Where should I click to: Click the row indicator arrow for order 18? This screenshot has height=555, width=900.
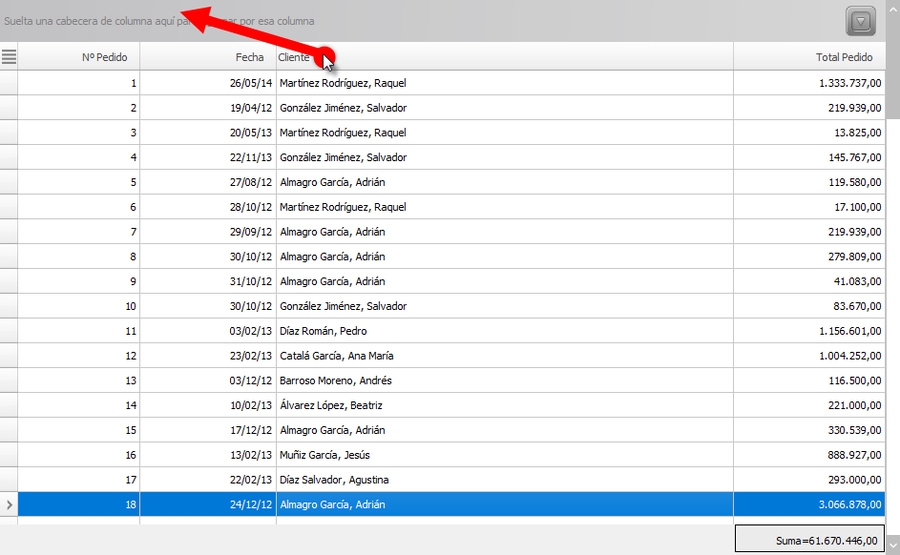point(9,505)
